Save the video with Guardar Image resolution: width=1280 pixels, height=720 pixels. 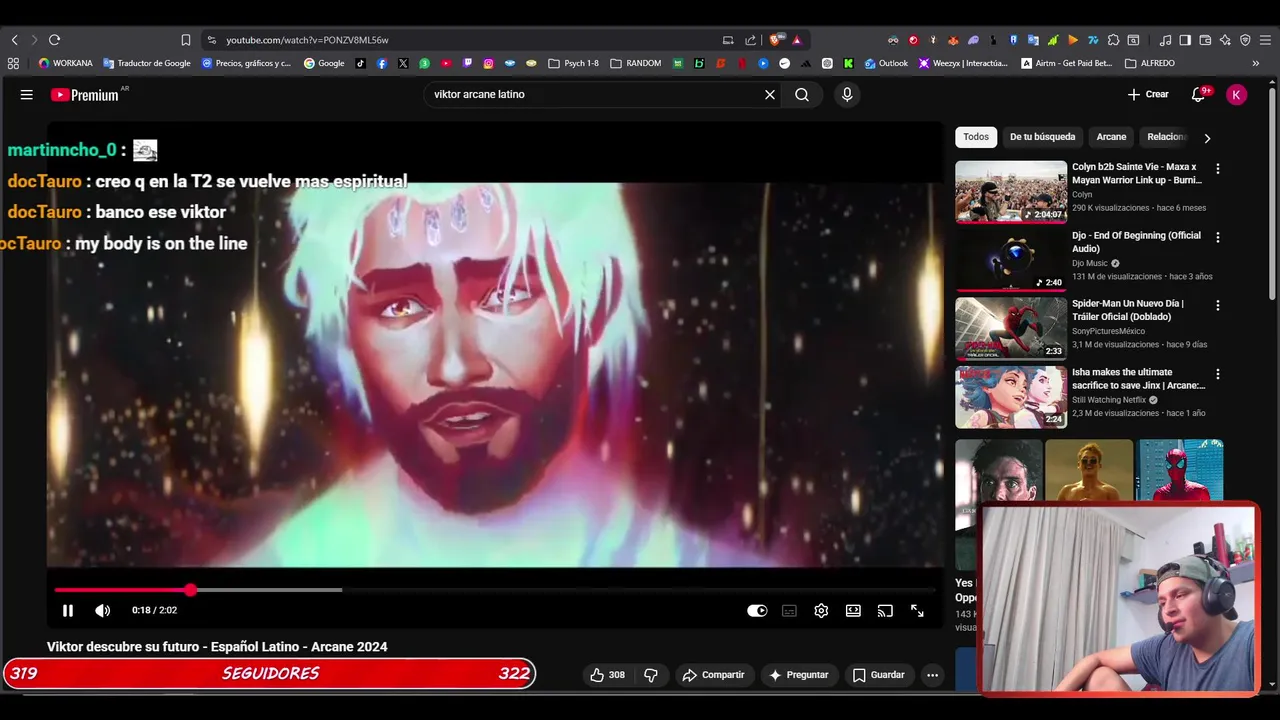click(878, 675)
